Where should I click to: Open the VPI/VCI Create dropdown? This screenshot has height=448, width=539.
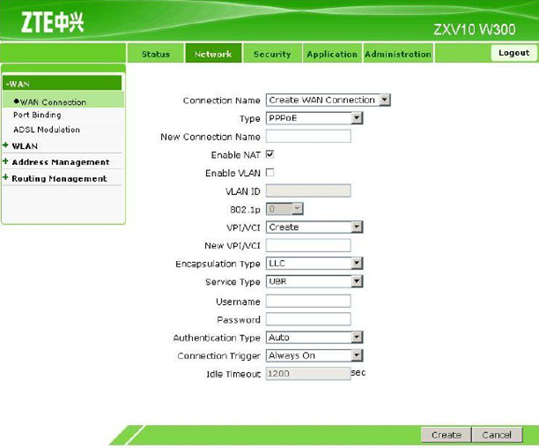pyautogui.click(x=314, y=227)
